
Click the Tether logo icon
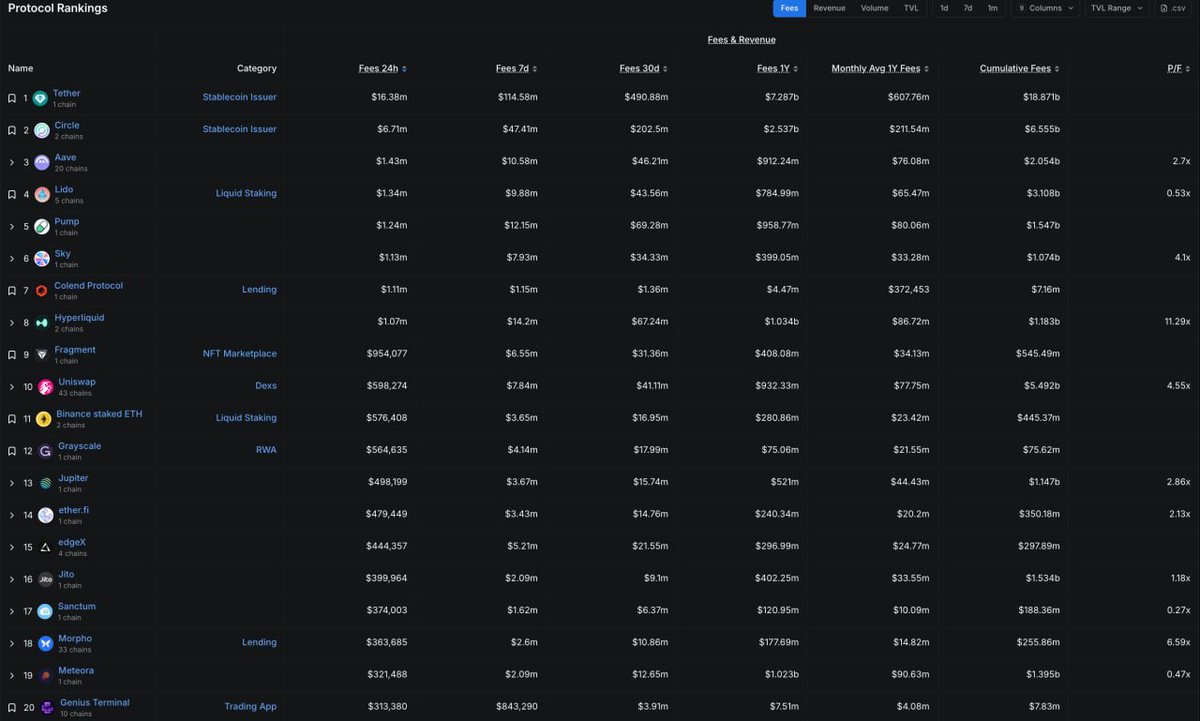[40, 98]
